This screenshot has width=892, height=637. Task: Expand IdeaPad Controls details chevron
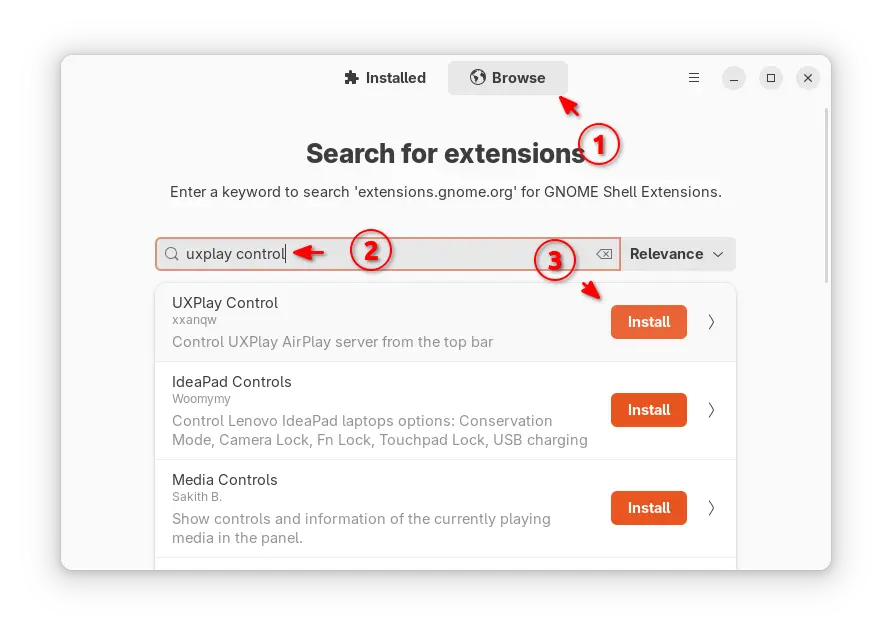(711, 410)
